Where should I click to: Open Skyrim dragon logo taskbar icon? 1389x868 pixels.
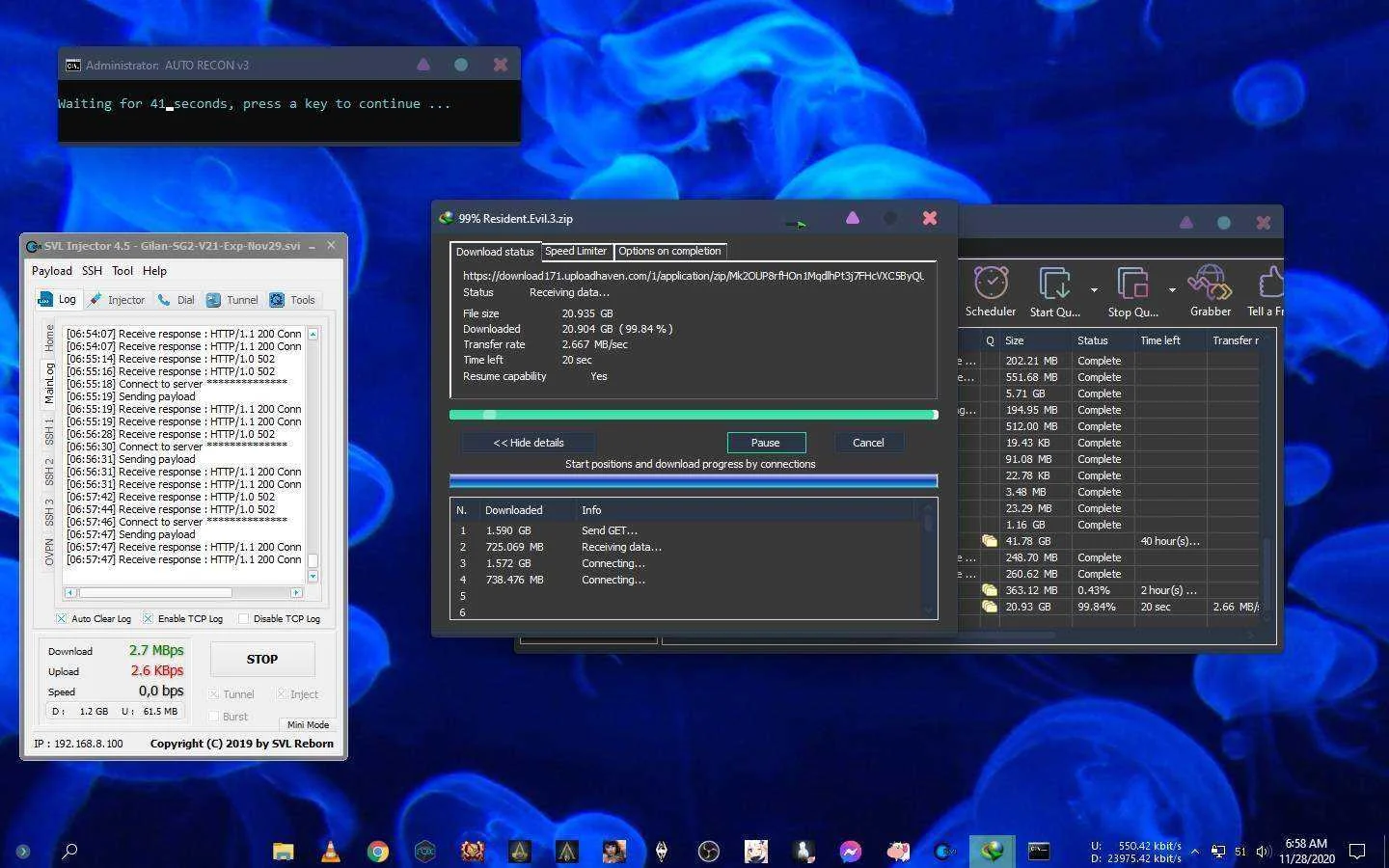(661, 851)
